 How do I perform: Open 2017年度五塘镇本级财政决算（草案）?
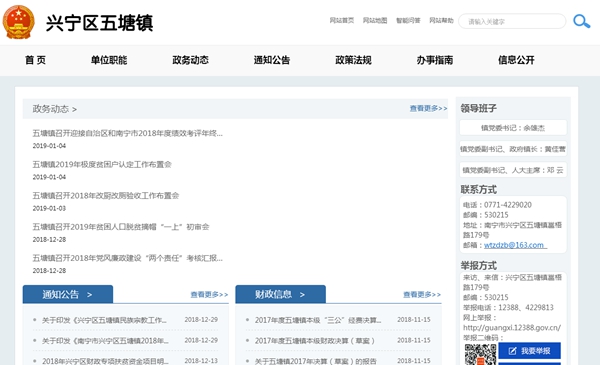pos(315,341)
